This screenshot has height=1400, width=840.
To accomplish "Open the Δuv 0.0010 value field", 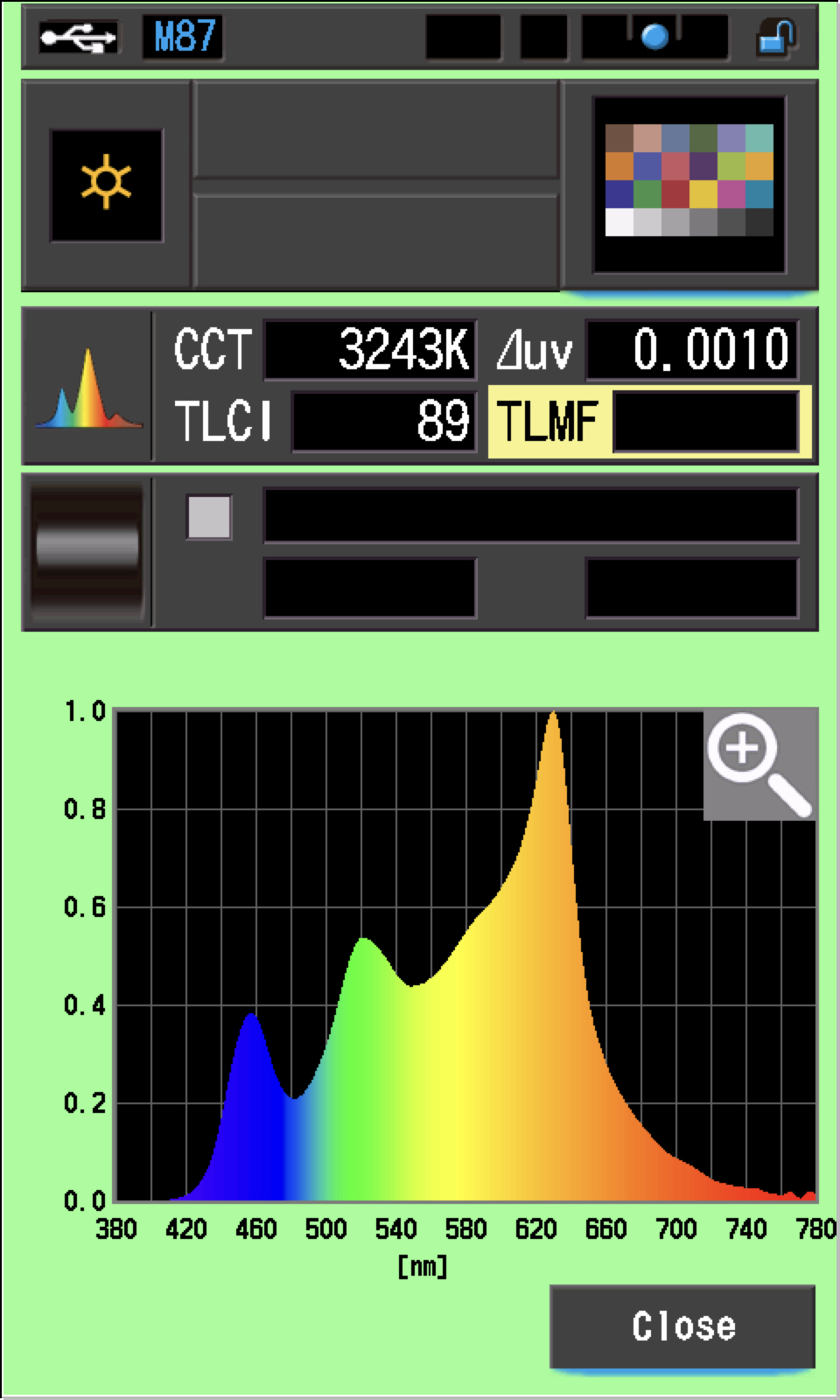I will [691, 350].
